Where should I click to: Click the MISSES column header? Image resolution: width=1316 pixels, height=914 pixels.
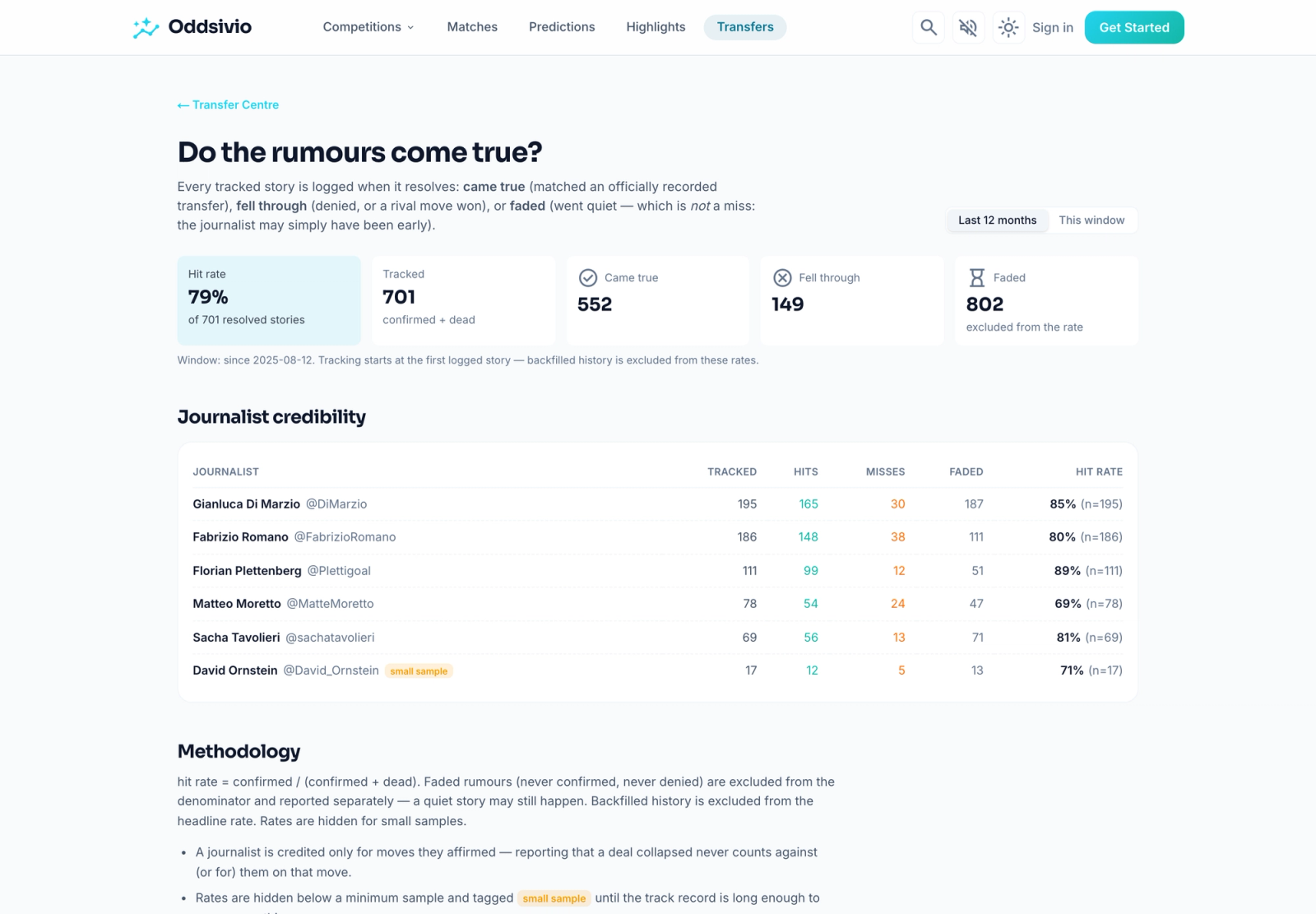pyautogui.click(x=885, y=472)
